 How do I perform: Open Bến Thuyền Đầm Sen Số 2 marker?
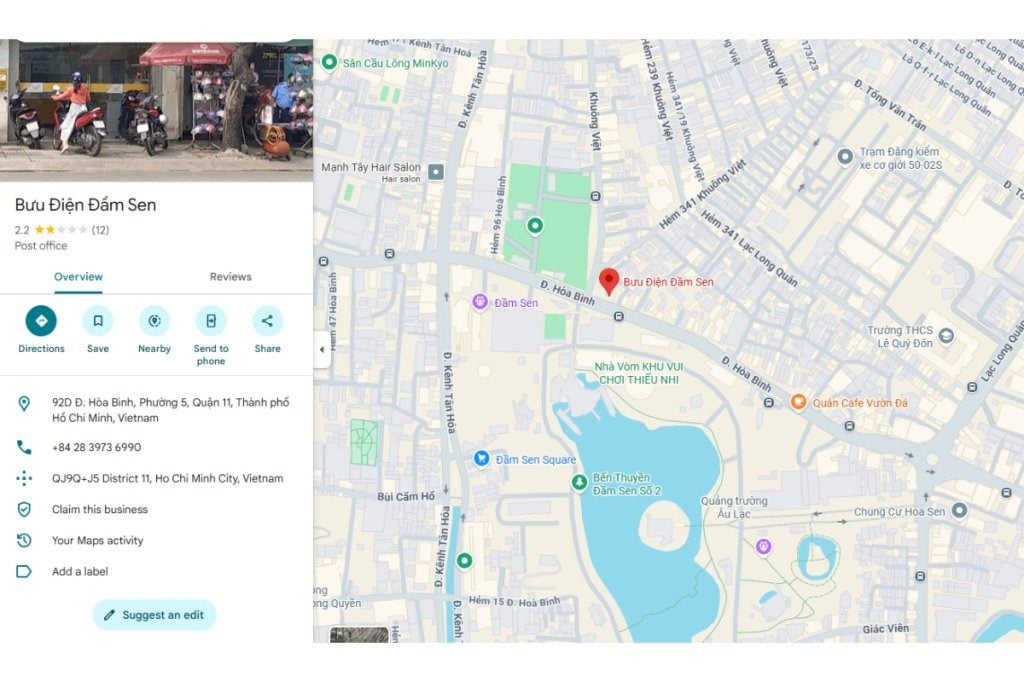pos(578,483)
